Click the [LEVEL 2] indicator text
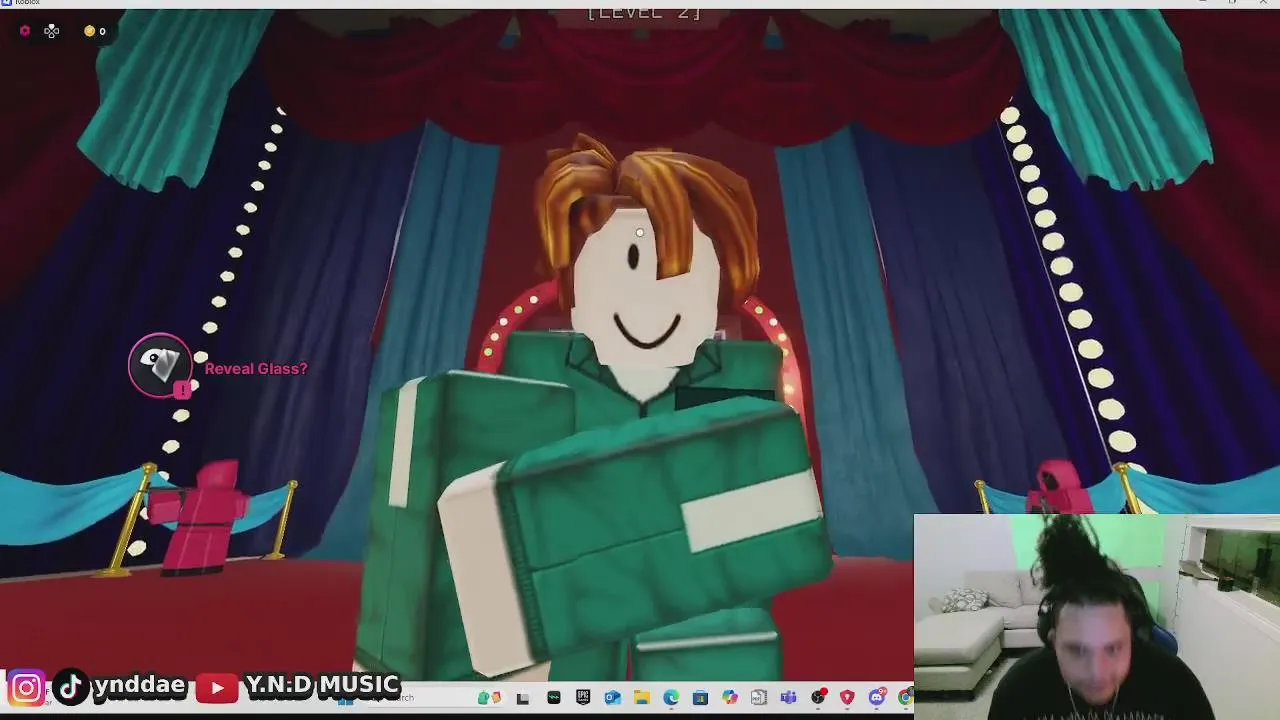The image size is (1280, 720). 644,12
